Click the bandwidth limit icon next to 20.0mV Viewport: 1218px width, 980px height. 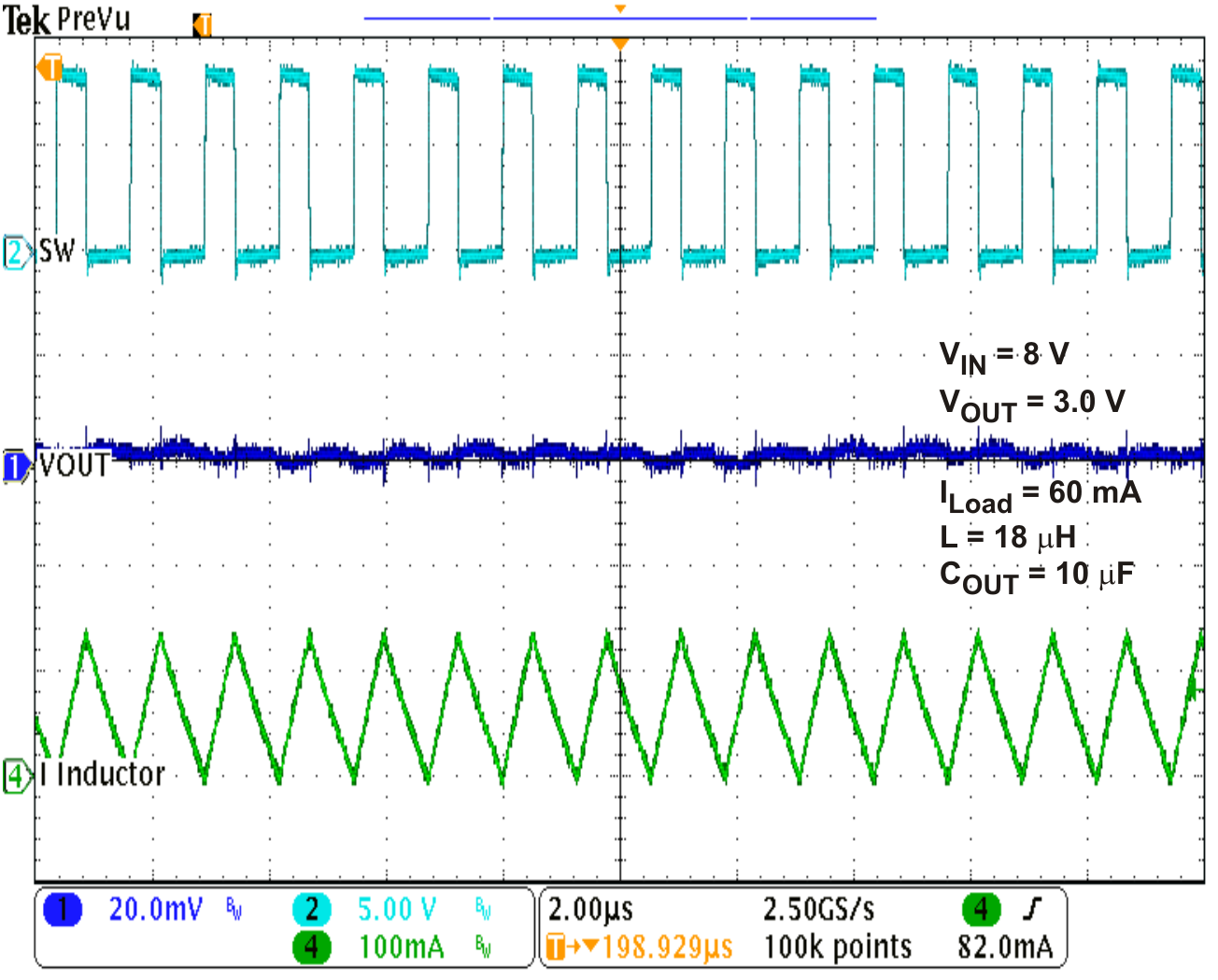click(x=234, y=909)
